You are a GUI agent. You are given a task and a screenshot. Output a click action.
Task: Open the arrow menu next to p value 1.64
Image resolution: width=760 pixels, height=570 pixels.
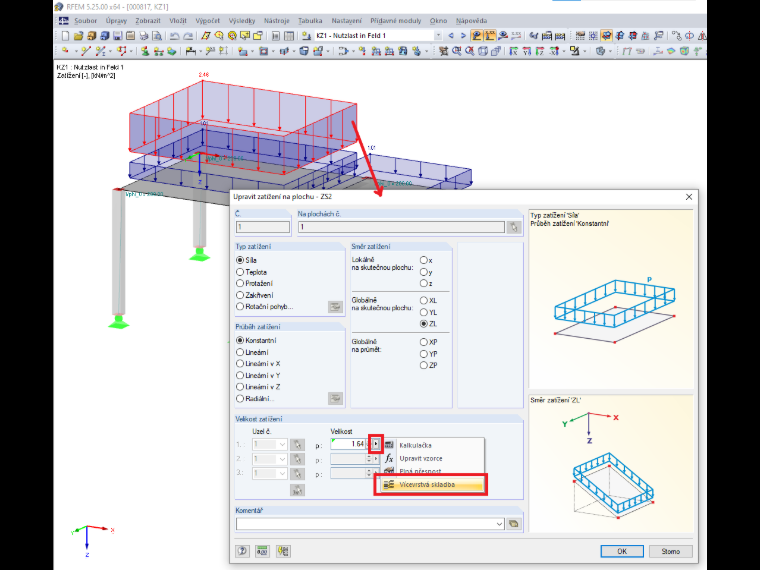pyautogui.click(x=376, y=444)
